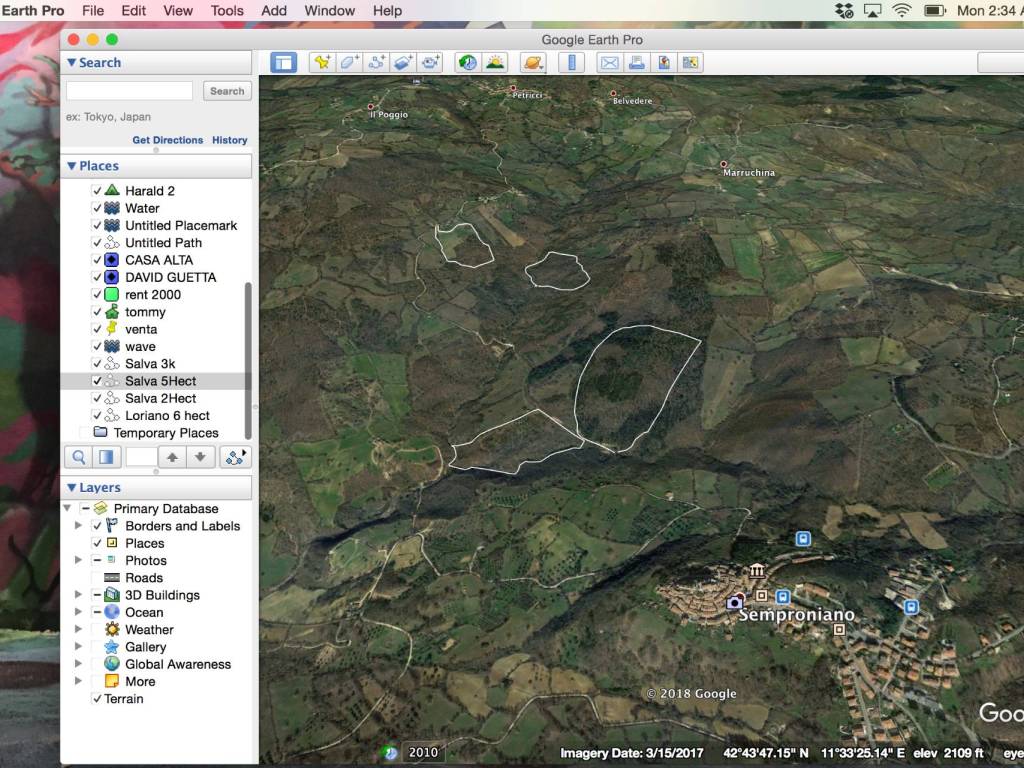Toggle sunlight across the landscape
Image resolution: width=1024 pixels, height=768 pixels.
click(495, 62)
